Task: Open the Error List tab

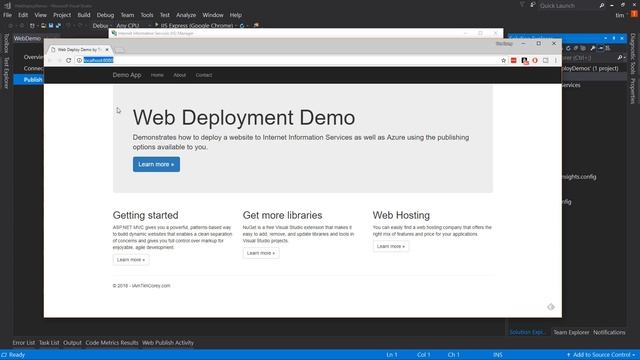Action: 24,343
